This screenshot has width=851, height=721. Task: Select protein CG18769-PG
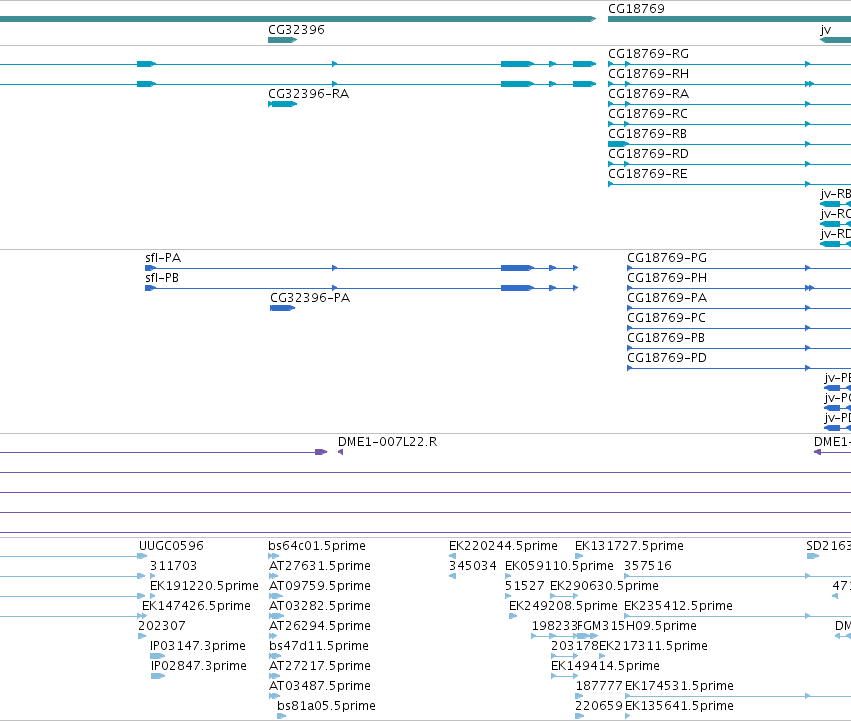pyautogui.click(x=667, y=258)
